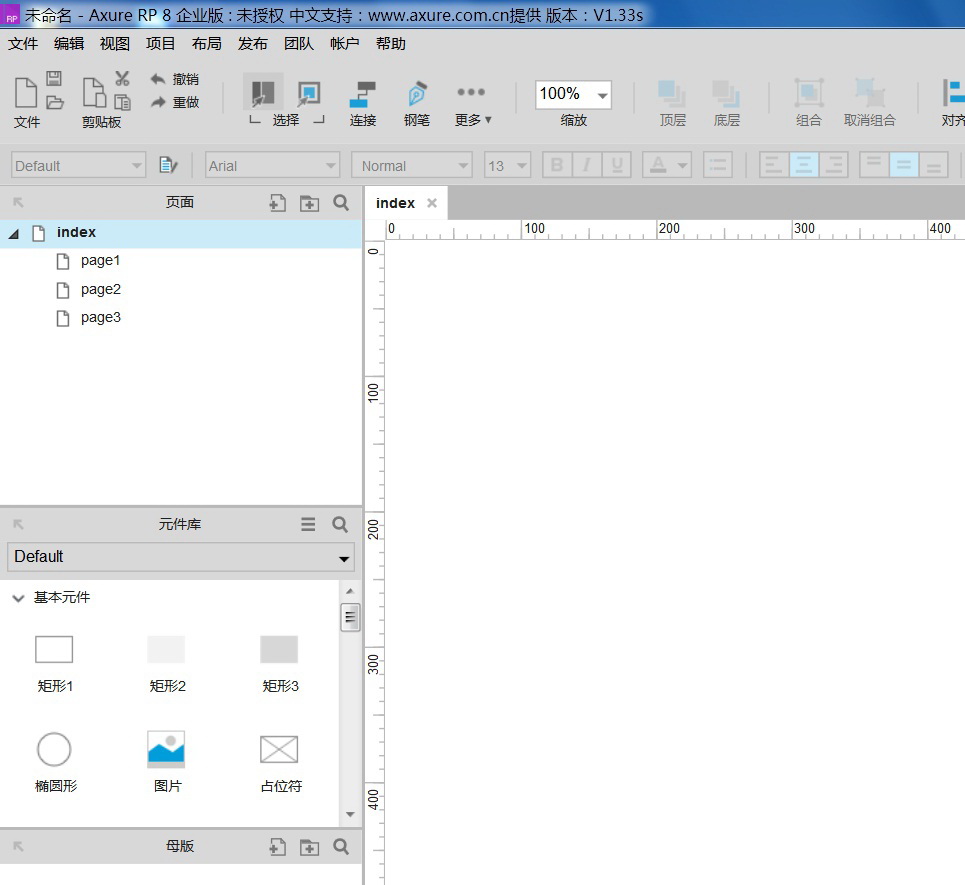Click the Undo (撤销) arrow icon
965x885 pixels.
pos(158,79)
